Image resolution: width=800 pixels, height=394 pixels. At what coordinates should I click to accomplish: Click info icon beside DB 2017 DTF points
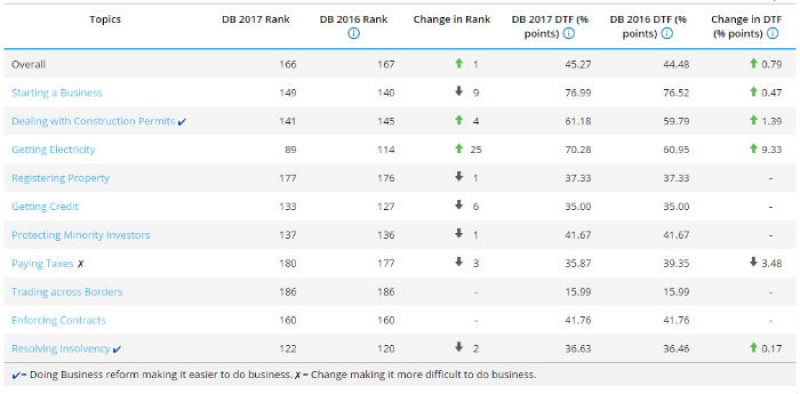tap(569, 34)
